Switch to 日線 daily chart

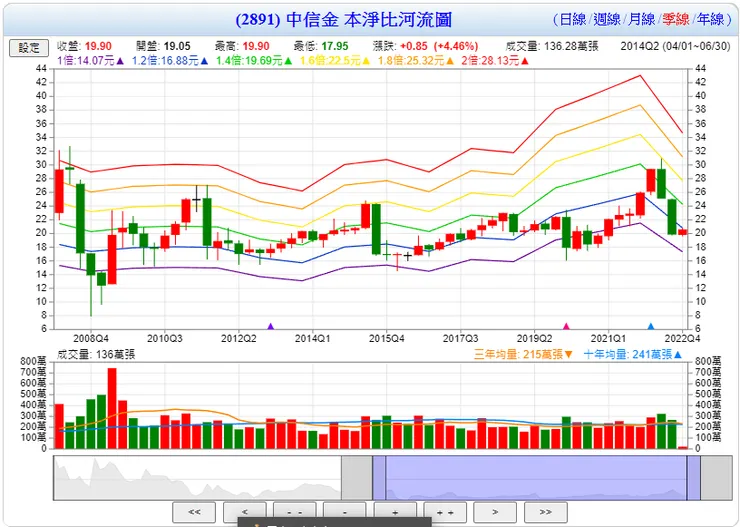pyautogui.click(x=572, y=19)
